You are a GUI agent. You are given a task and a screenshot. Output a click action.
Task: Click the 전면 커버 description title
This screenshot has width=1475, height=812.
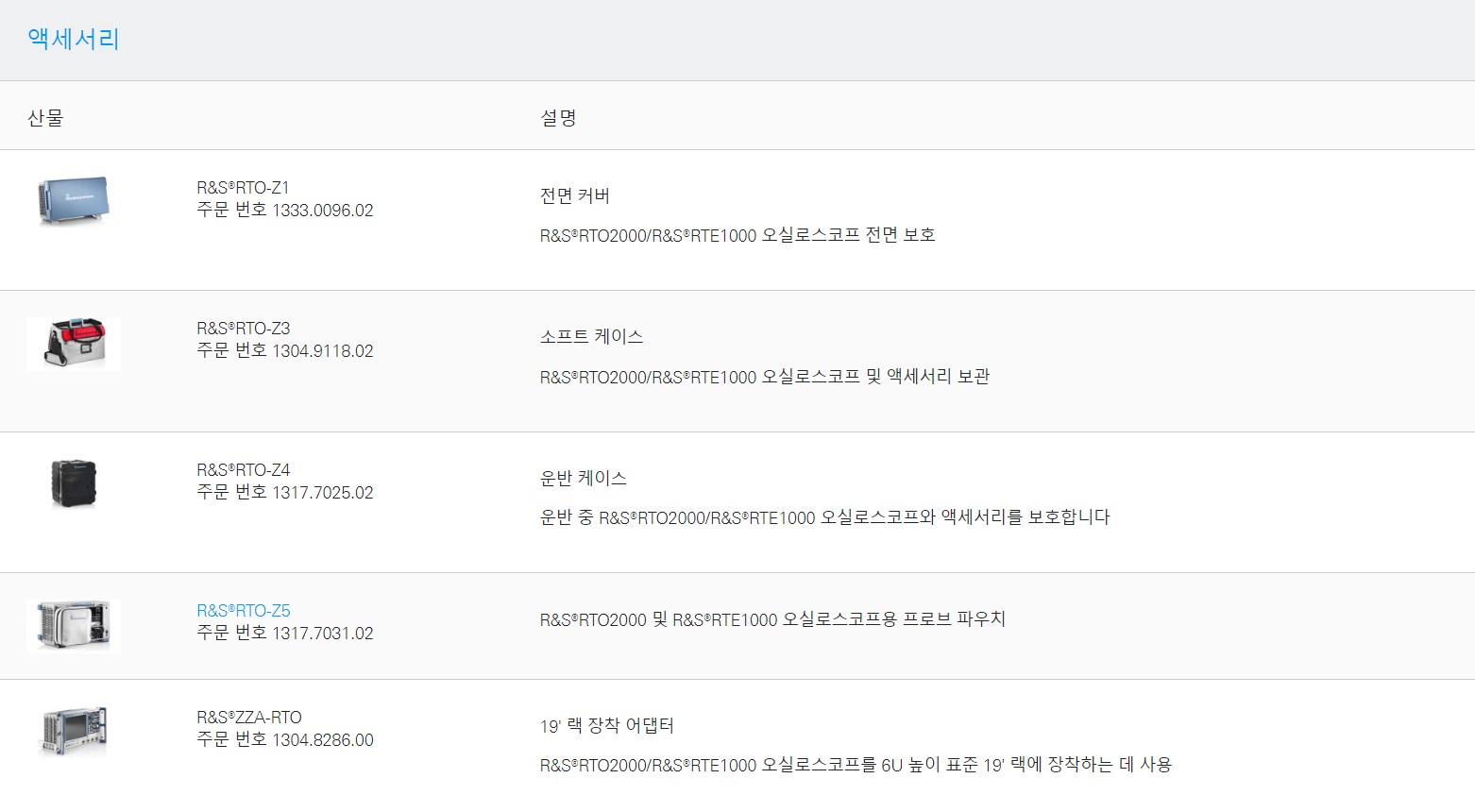575,196
